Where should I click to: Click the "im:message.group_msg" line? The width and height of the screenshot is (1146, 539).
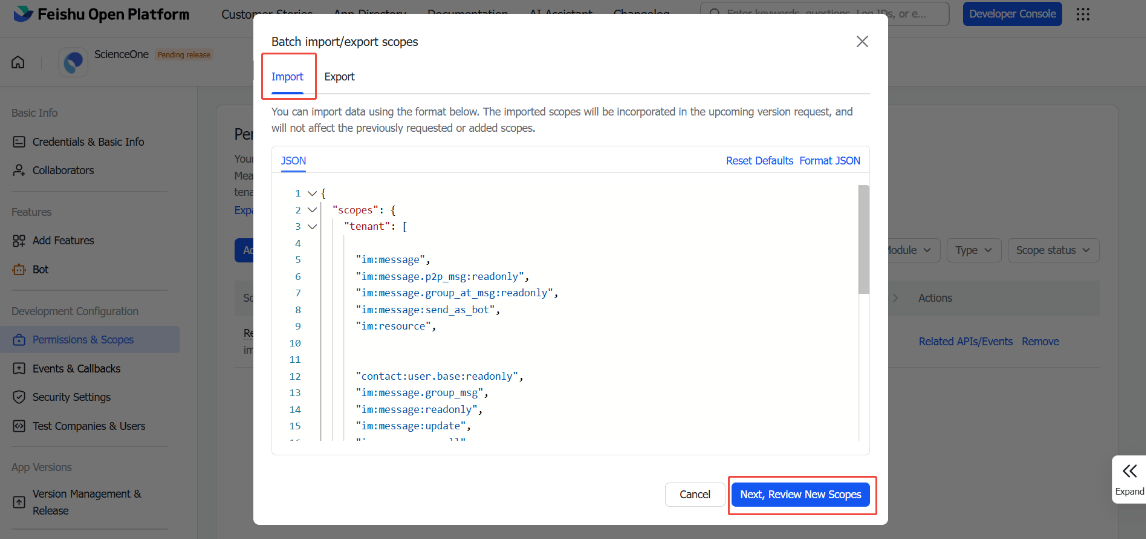coord(421,393)
